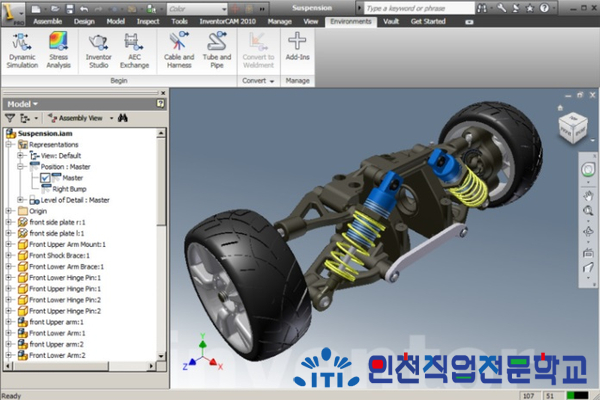Click the ViewCube home icon
Image resolution: width=600 pixels, height=400 pixels.
[560, 108]
